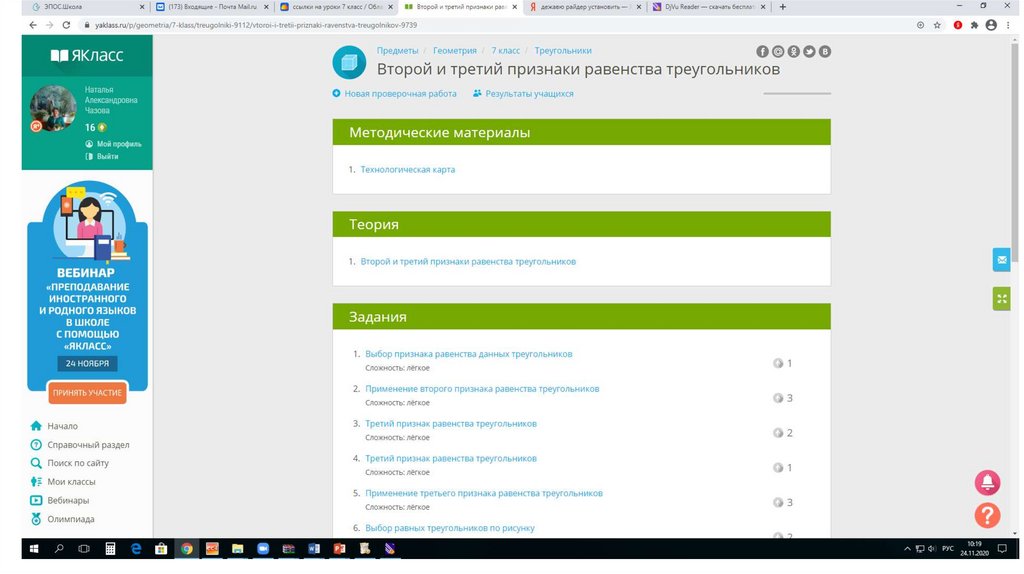Click 'ПРИНЯТЬ УЧАСТИЕ' webinar button
This screenshot has width=1024, height=574.
tap(88, 392)
